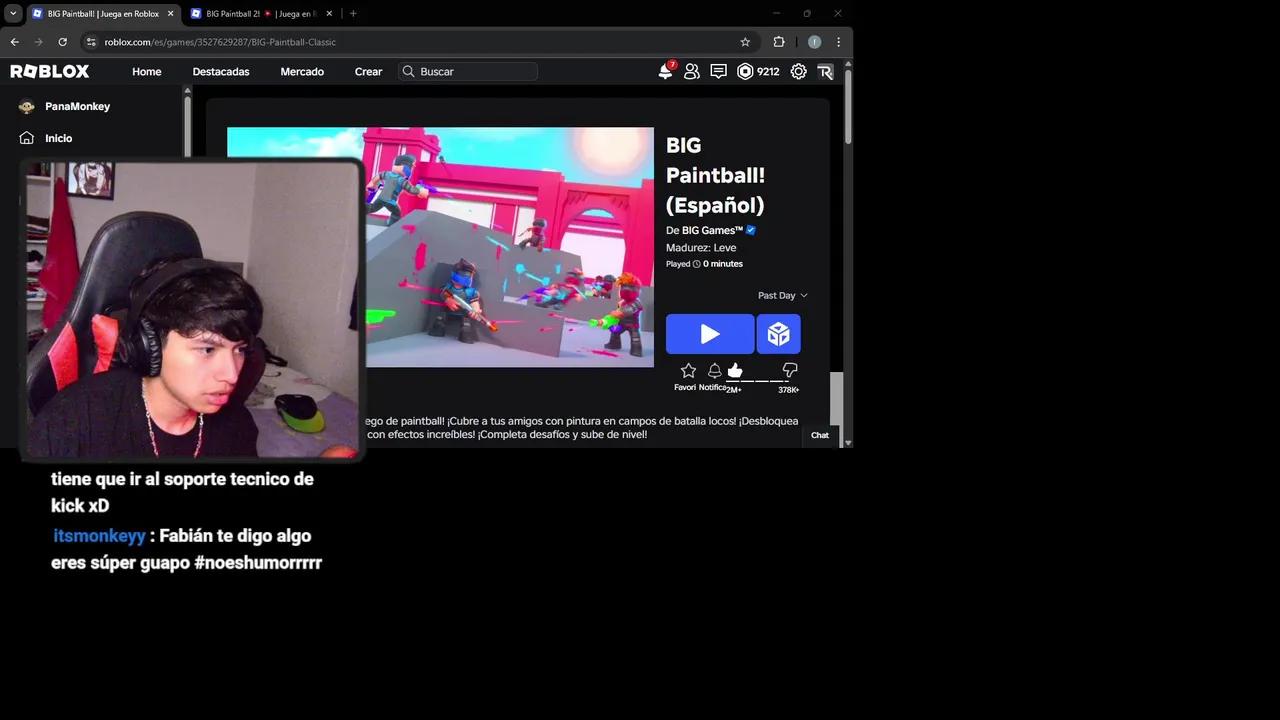Open the Roblox settings gear
Image resolution: width=1280 pixels, height=720 pixels.
(x=798, y=71)
